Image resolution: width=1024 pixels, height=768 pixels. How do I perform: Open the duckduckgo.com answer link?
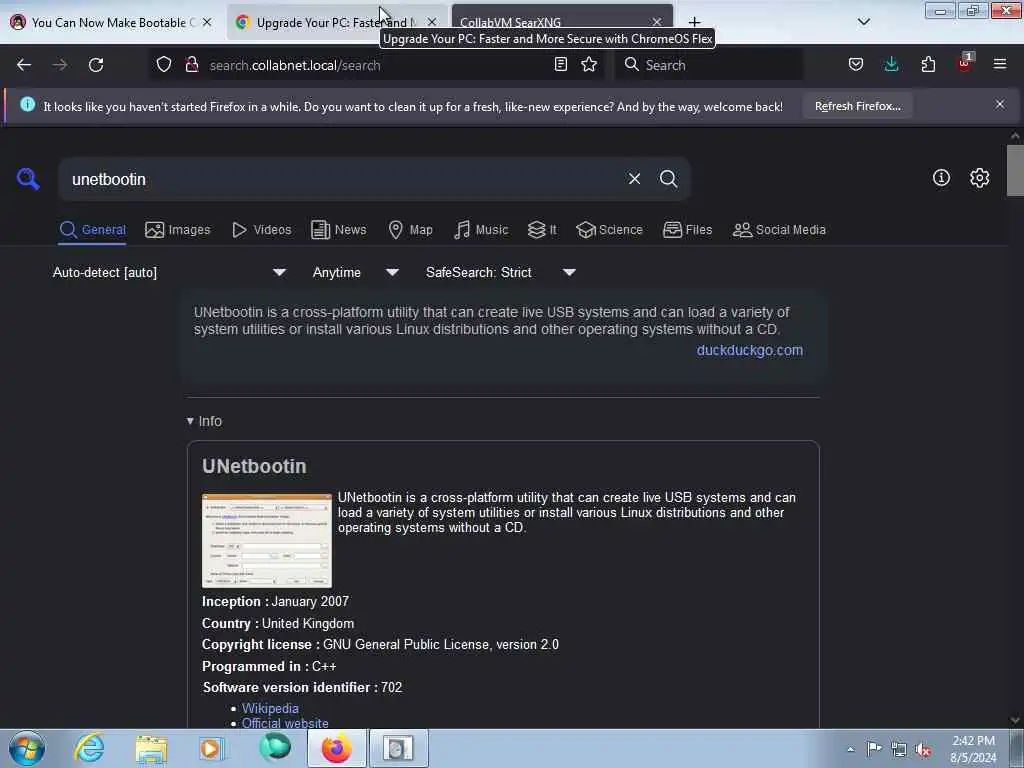click(x=750, y=350)
